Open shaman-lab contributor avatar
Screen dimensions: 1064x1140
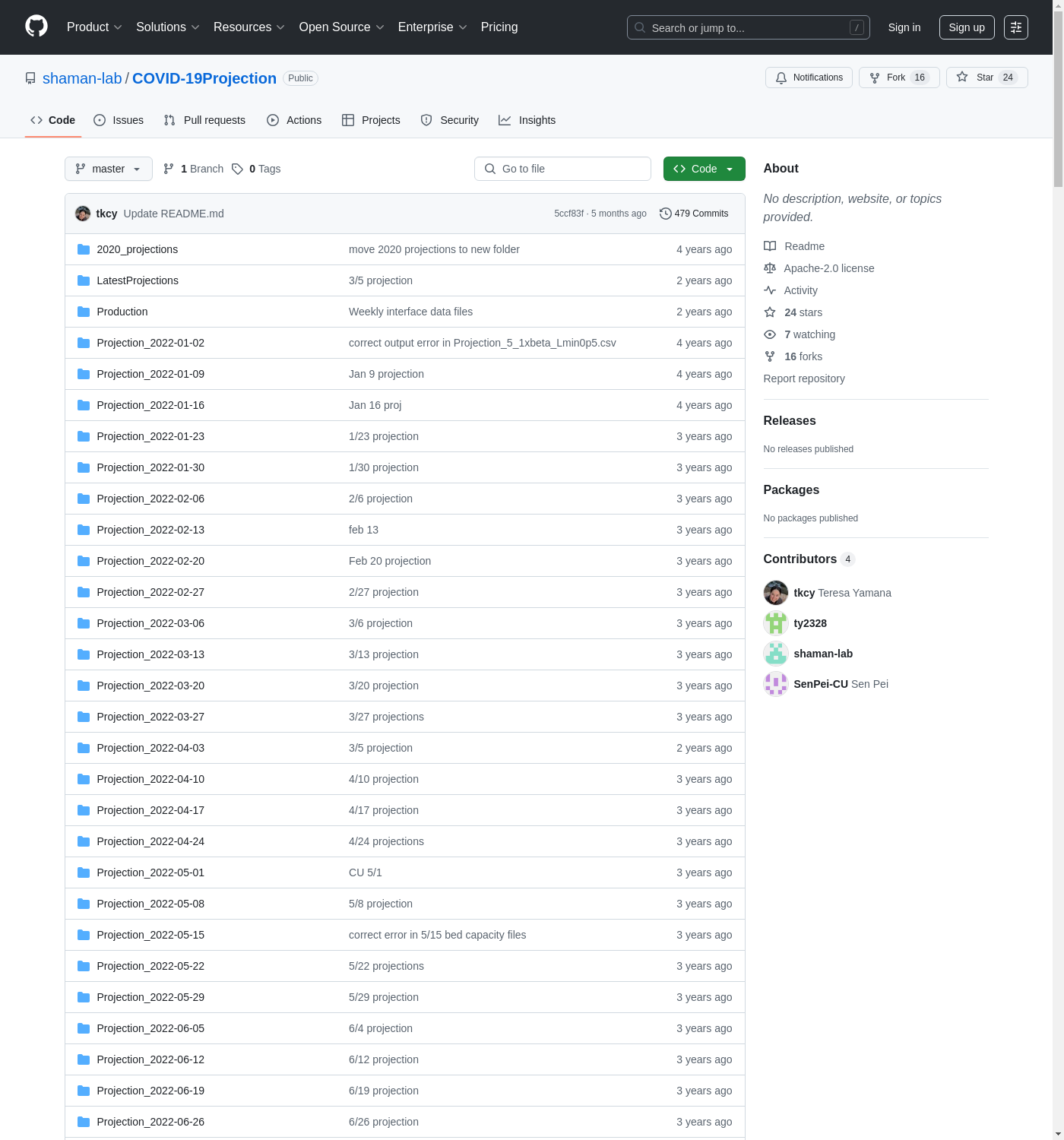(x=776, y=654)
